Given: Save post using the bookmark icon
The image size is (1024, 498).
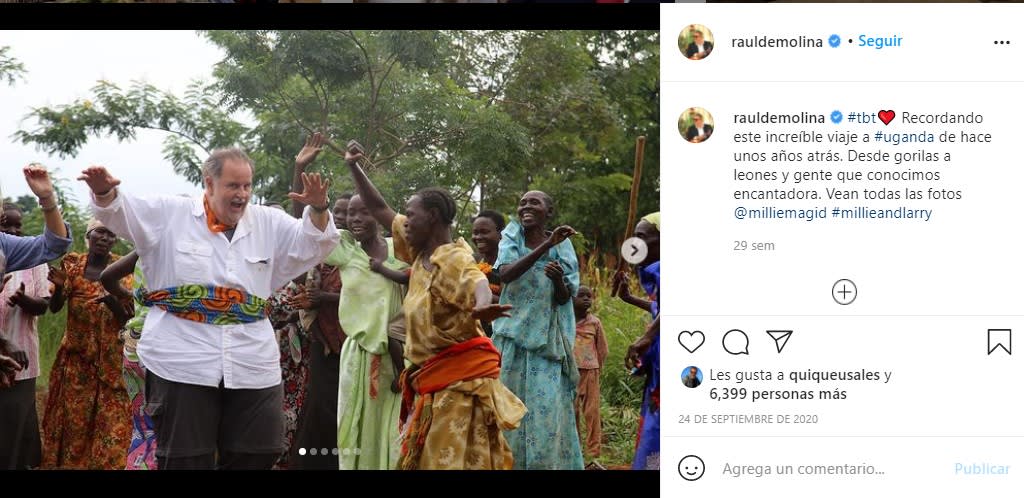Looking at the screenshot, I should coord(999,342).
